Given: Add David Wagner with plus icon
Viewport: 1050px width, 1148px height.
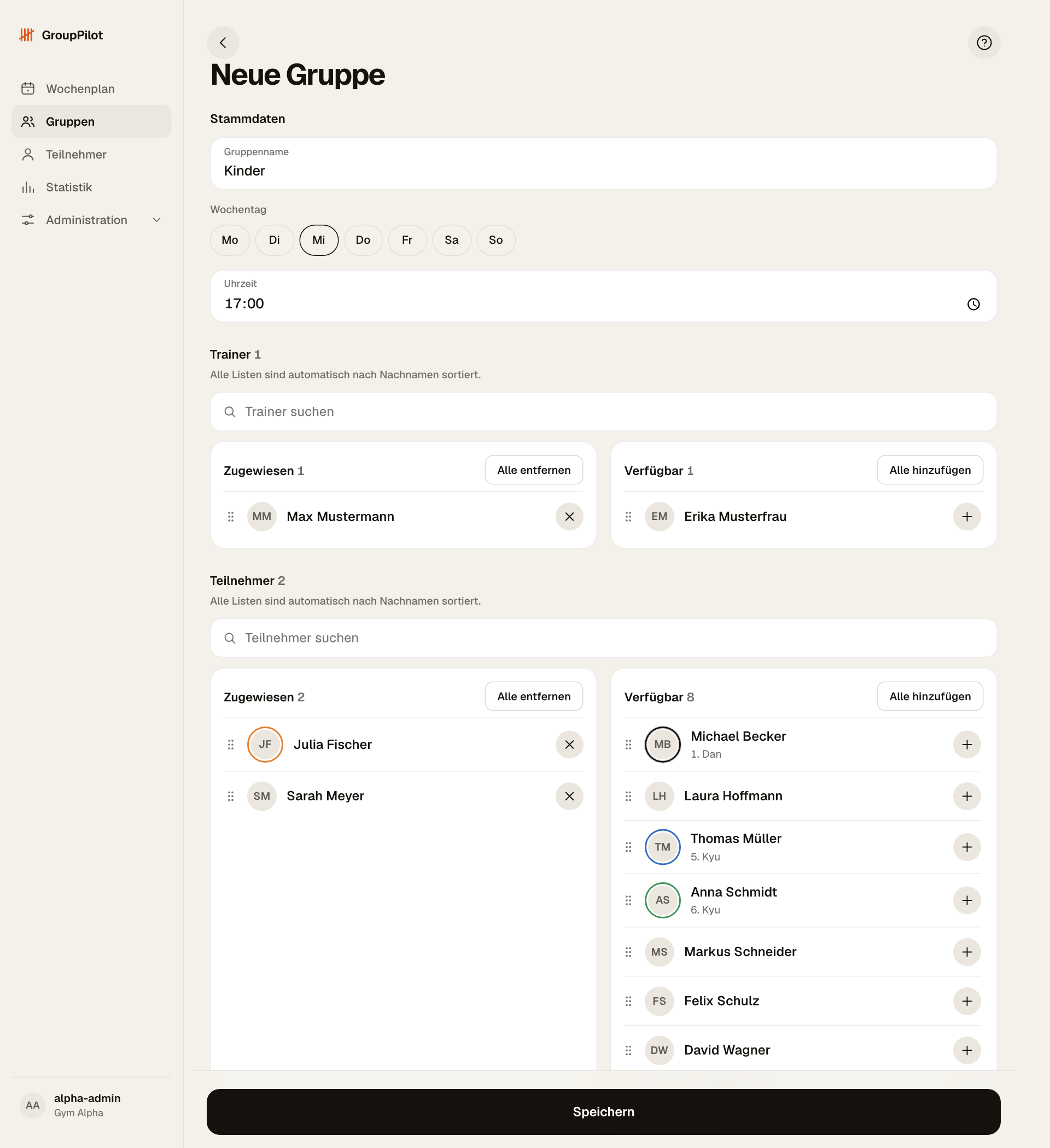Looking at the screenshot, I should [967, 1050].
